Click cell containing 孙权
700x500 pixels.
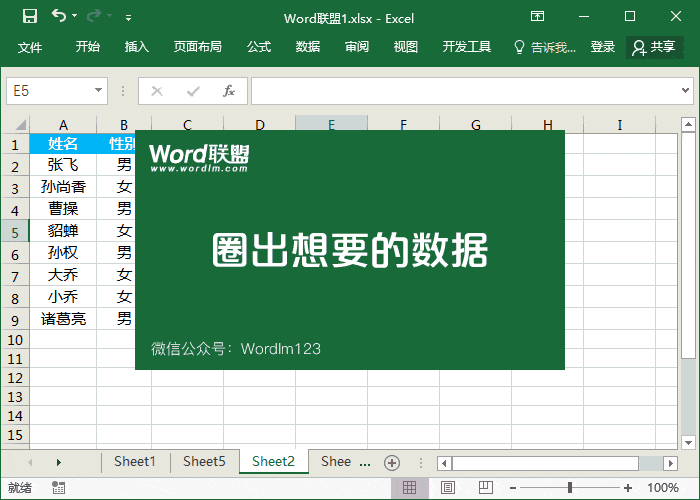click(x=63, y=252)
